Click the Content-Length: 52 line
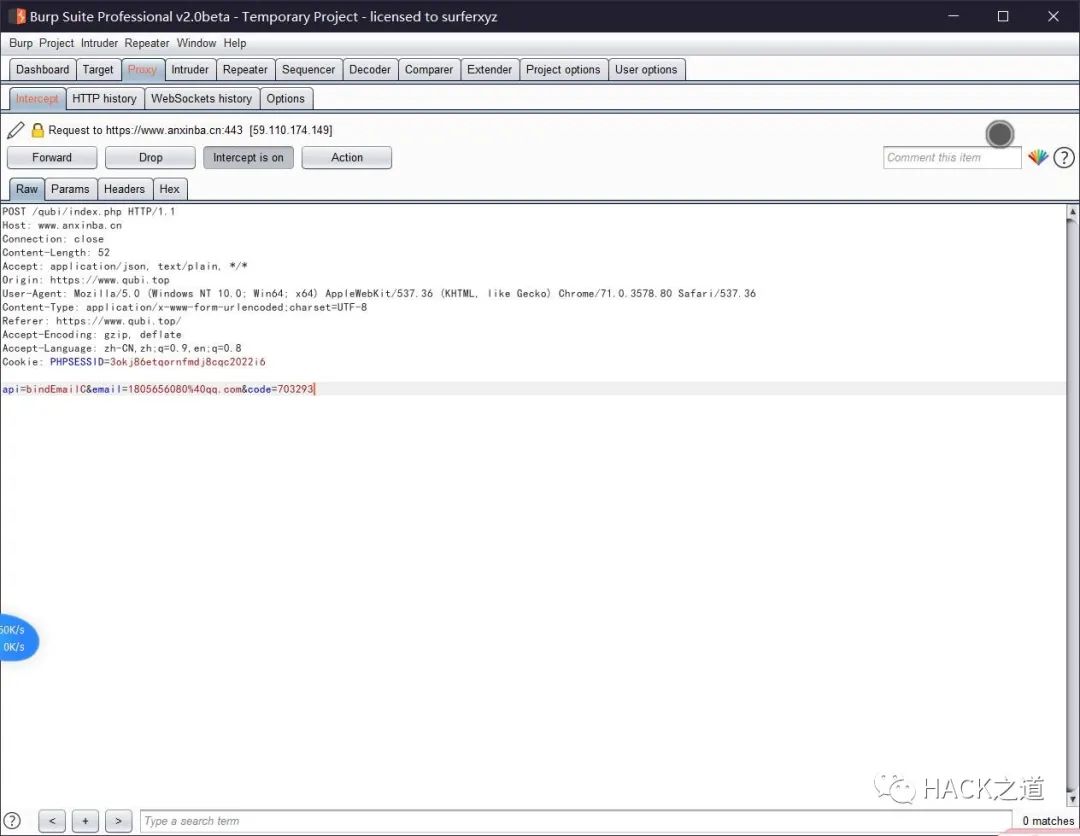The height and width of the screenshot is (836, 1080). point(56,253)
